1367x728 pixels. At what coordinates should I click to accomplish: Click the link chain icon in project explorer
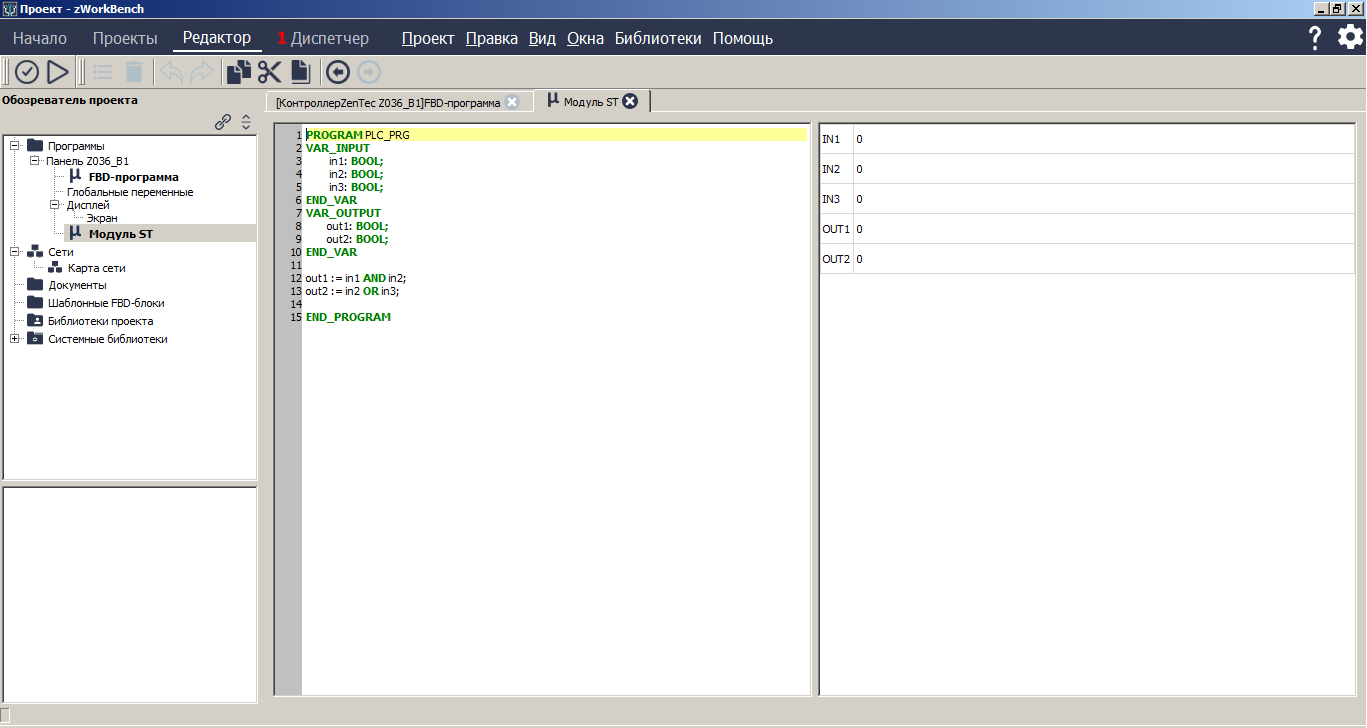tap(223, 122)
